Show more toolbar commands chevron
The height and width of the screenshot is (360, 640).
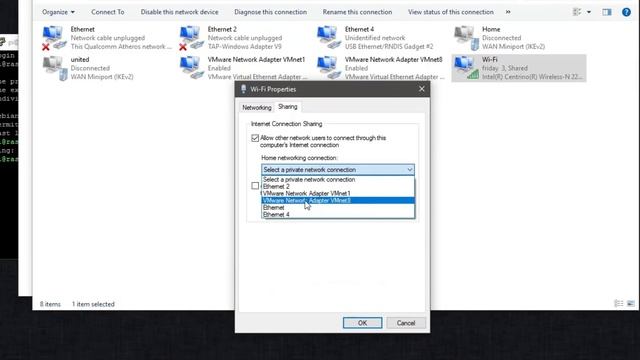tap(508, 12)
